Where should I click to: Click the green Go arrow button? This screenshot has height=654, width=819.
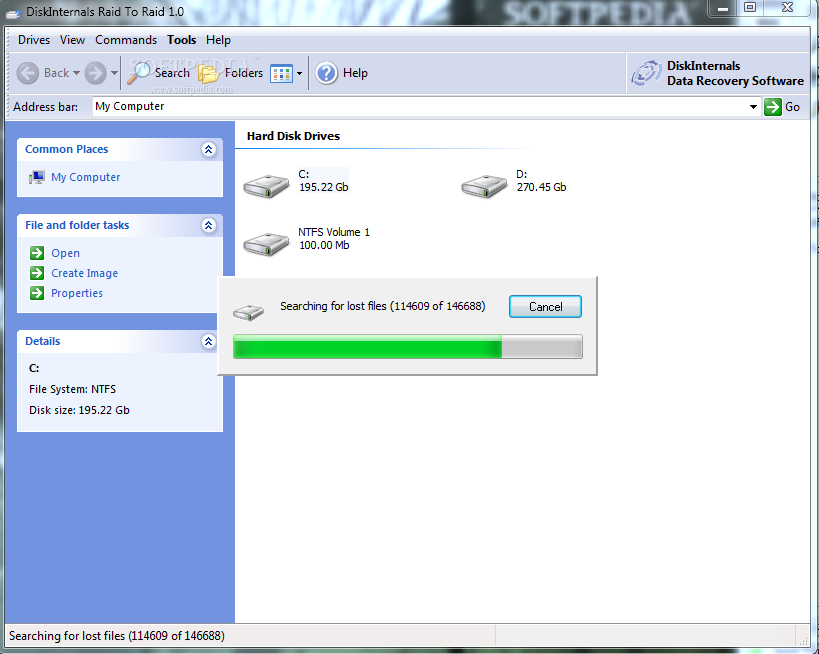coord(773,107)
